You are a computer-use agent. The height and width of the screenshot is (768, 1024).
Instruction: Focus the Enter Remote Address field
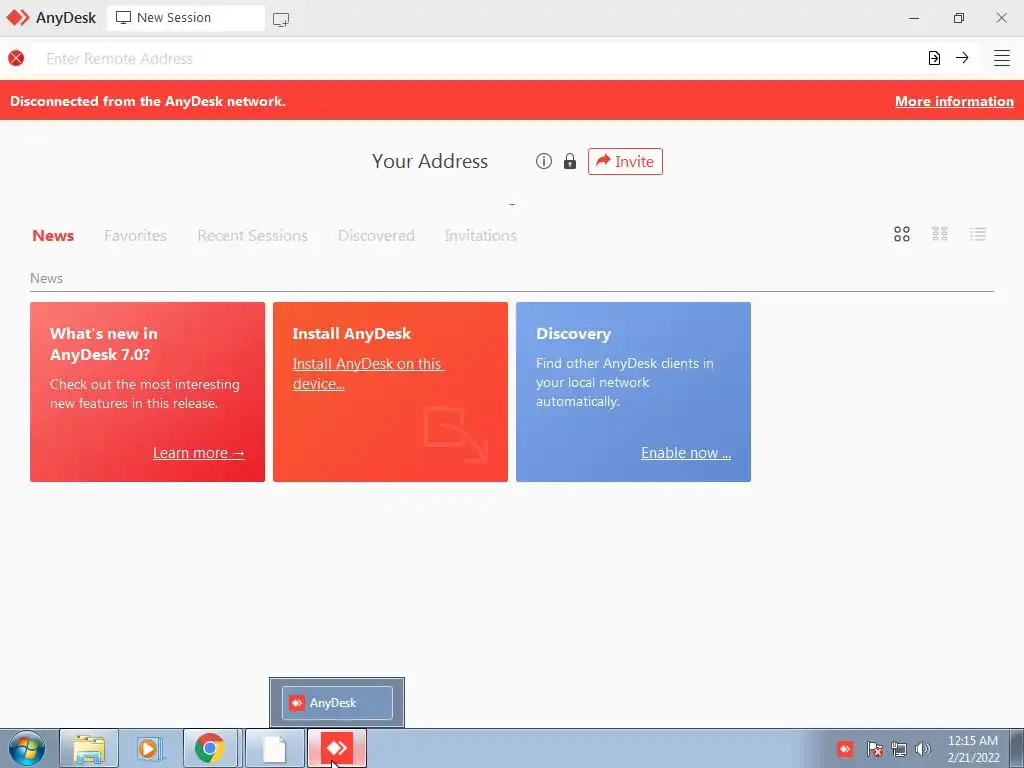[x=477, y=58]
